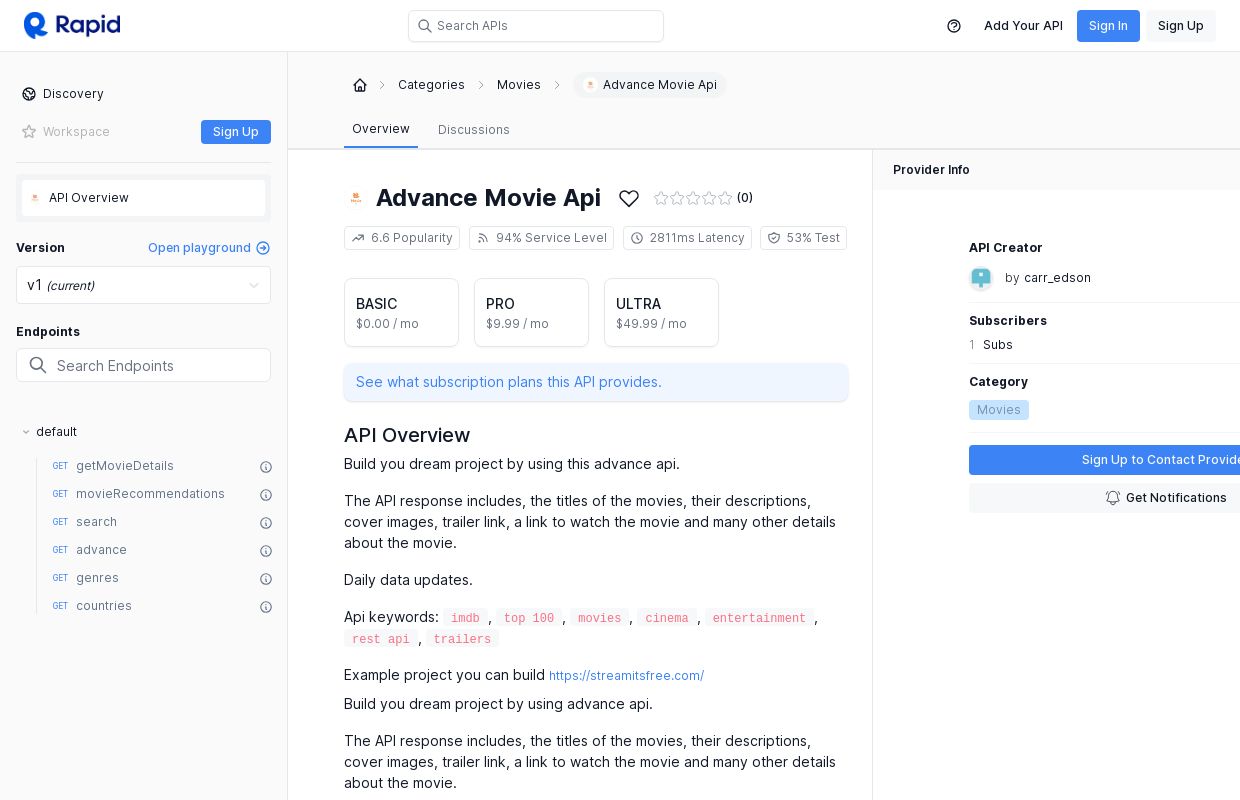The width and height of the screenshot is (1240, 800).
Task: Click Get Notifications button
Action: [1104, 498]
